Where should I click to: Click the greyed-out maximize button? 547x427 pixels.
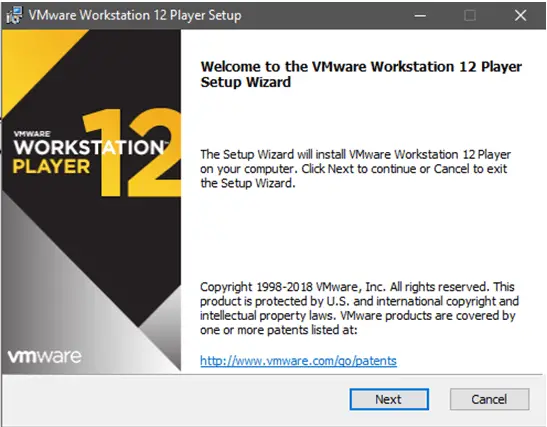tap(470, 15)
